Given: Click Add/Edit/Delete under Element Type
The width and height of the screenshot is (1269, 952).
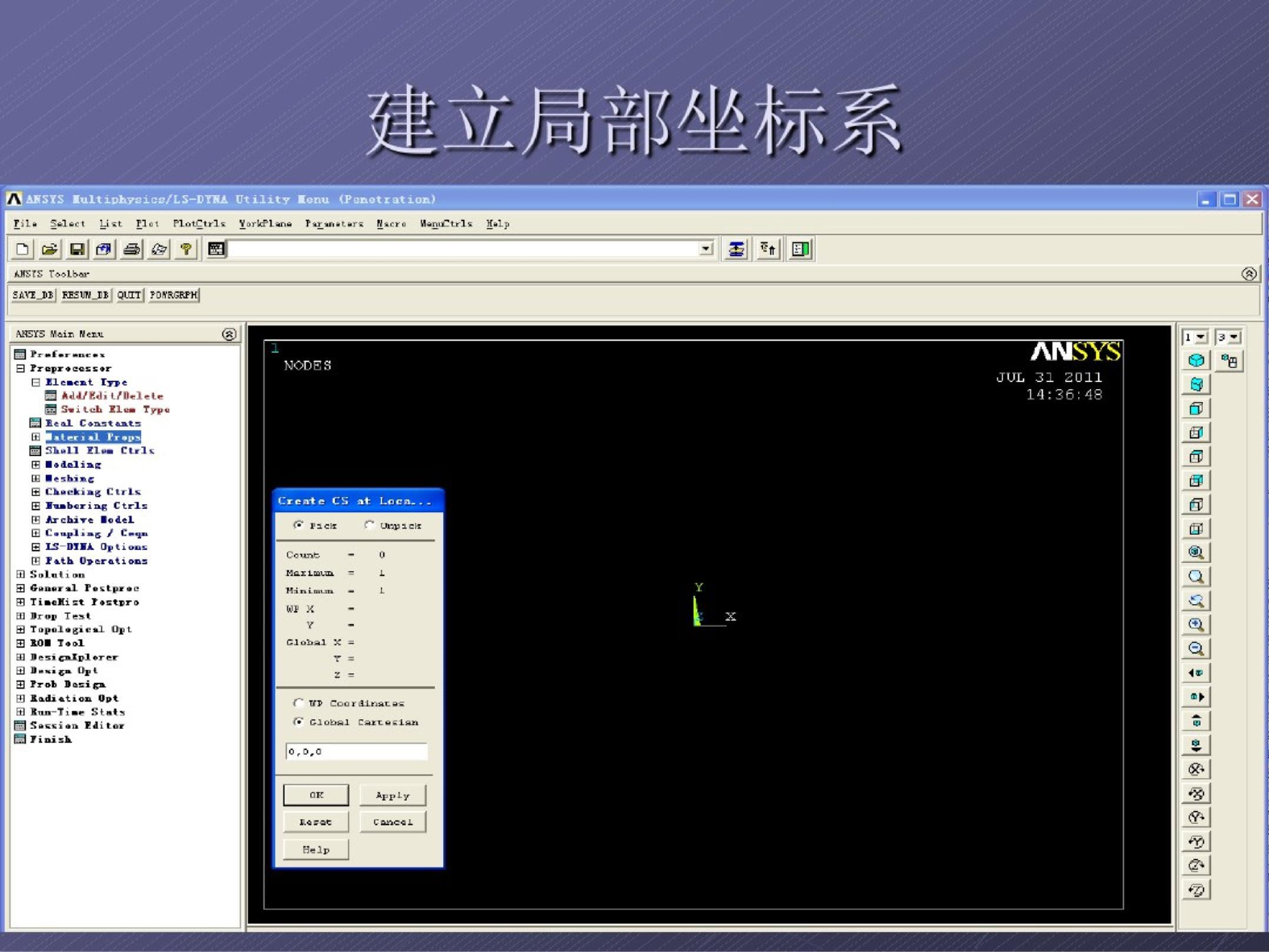Looking at the screenshot, I should (x=112, y=395).
